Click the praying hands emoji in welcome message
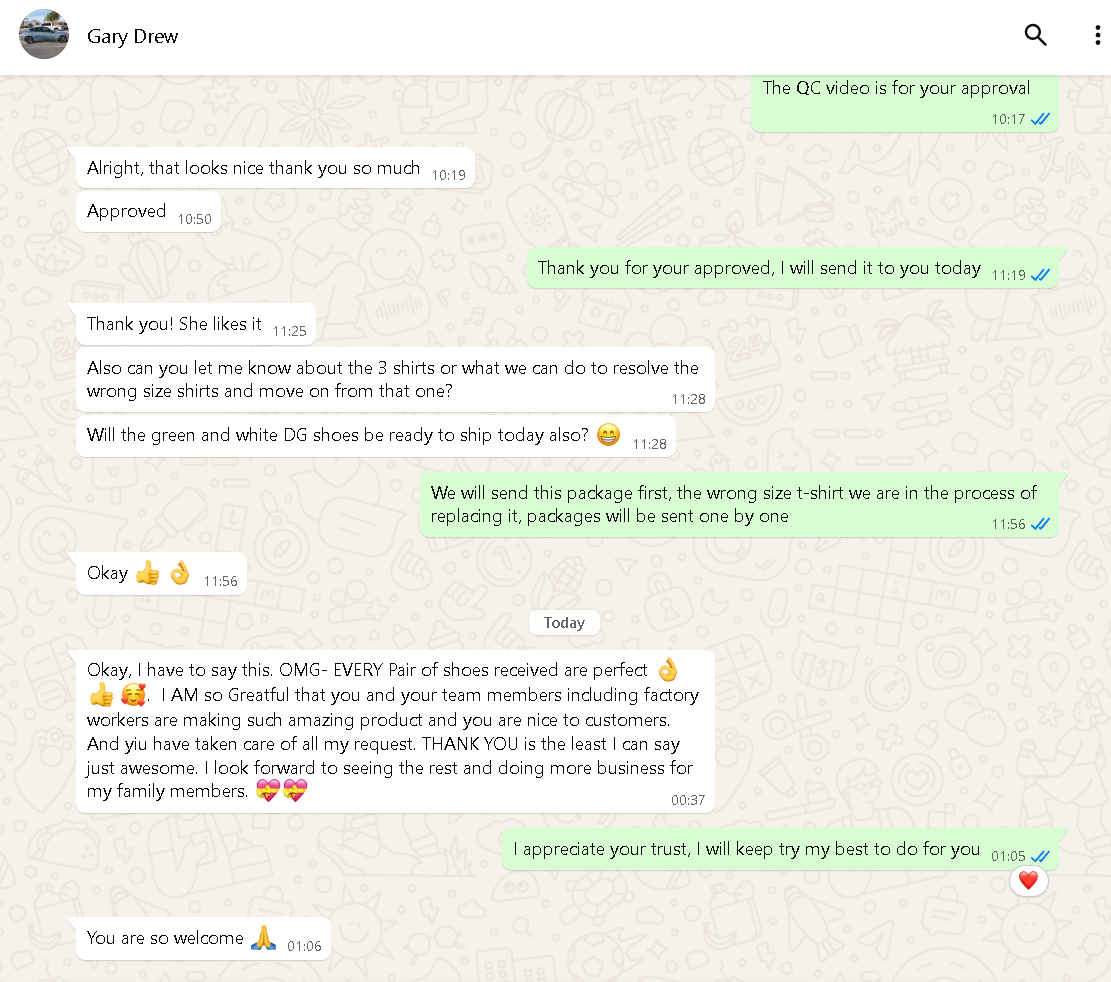 [263, 938]
